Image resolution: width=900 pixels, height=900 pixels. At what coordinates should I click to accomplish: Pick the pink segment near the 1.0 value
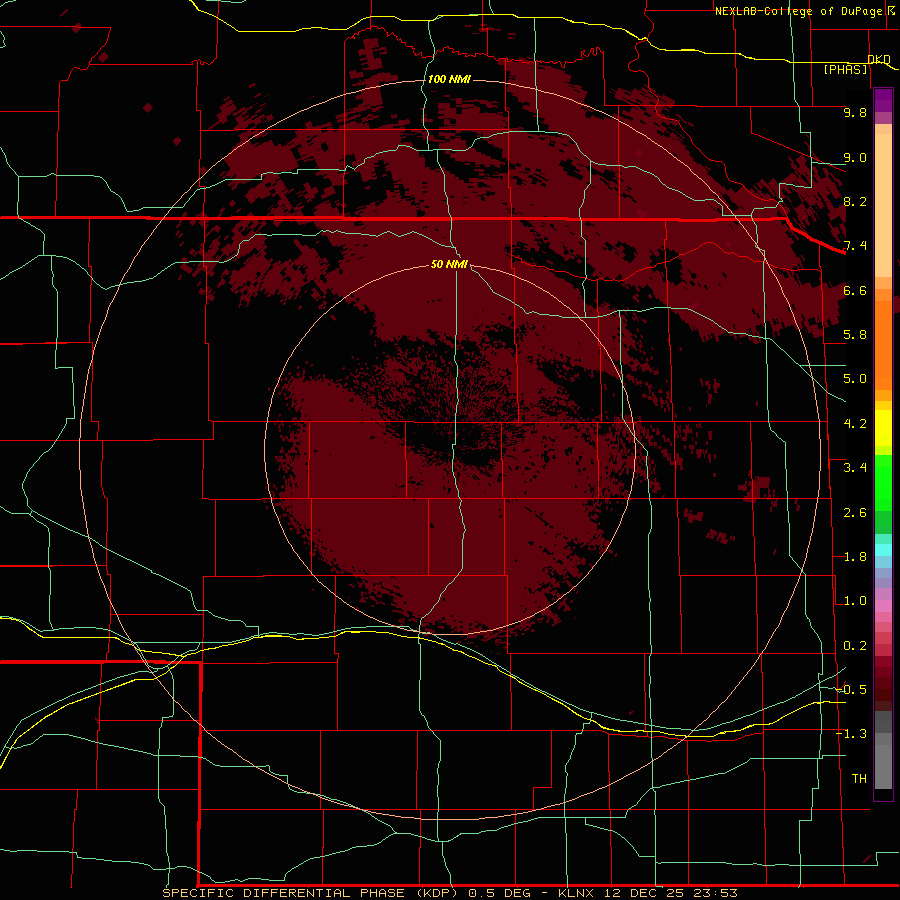(883, 606)
